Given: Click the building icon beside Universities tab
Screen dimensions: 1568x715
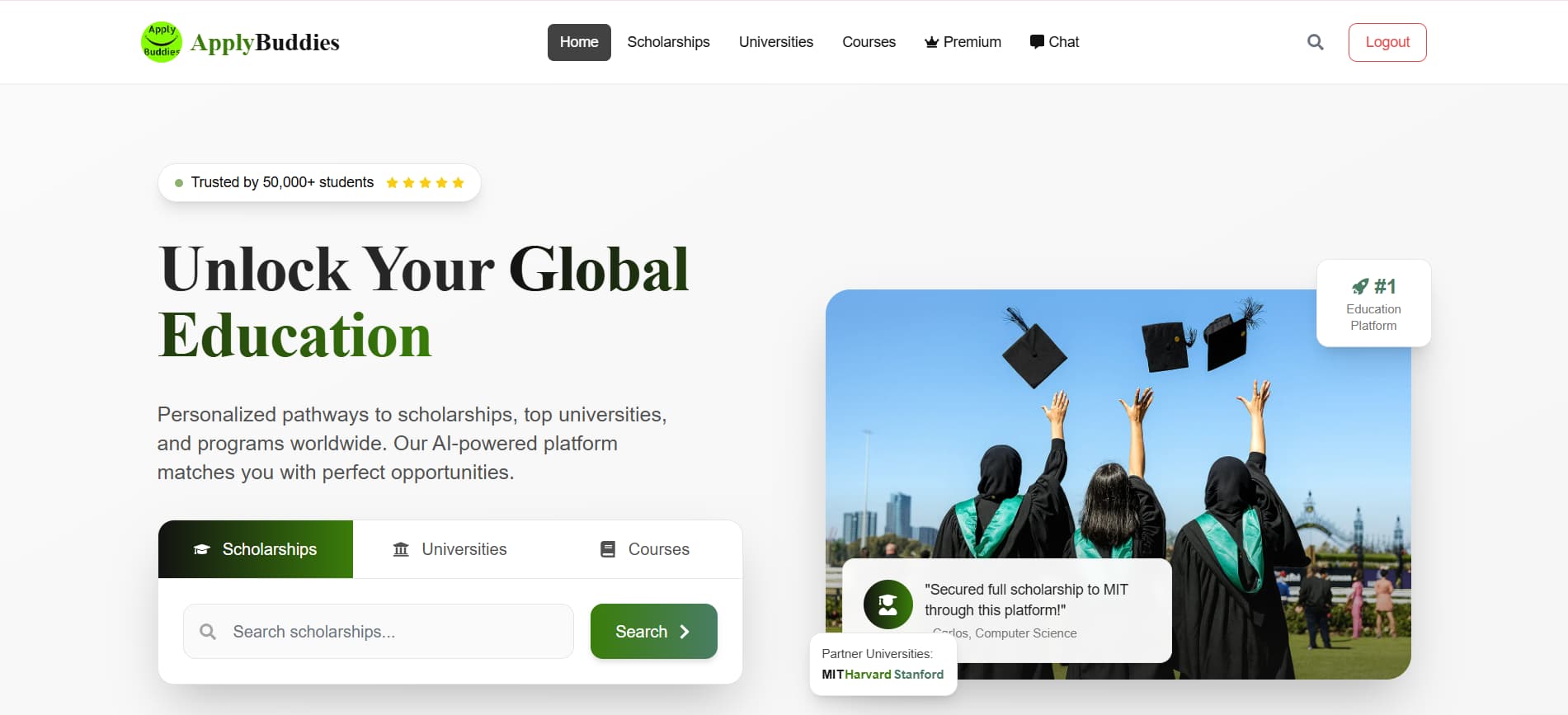Looking at the screenshot, I should point(401,549).
